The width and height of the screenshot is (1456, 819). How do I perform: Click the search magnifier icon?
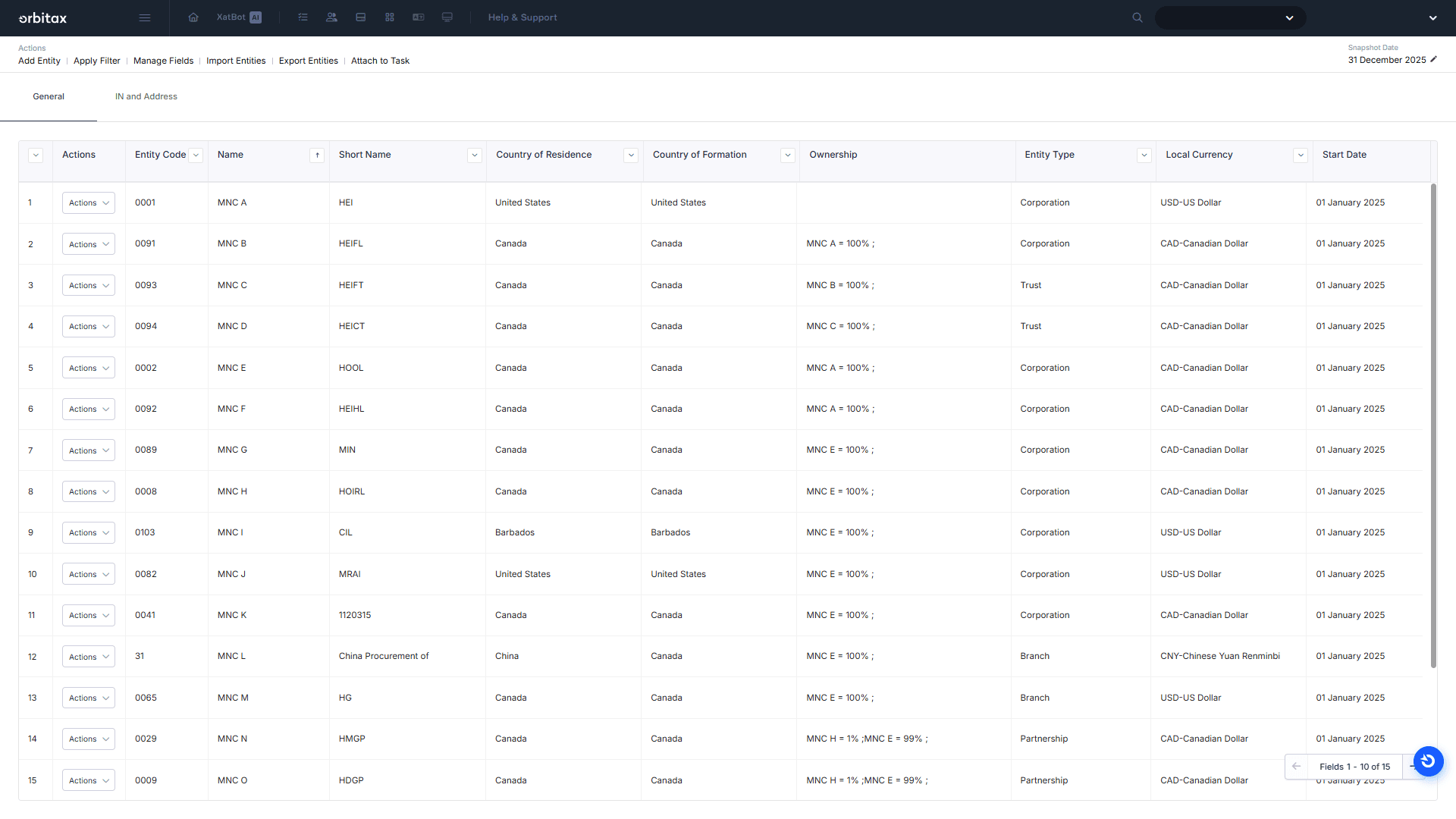pyautogui.click(x=1137, y=17)
